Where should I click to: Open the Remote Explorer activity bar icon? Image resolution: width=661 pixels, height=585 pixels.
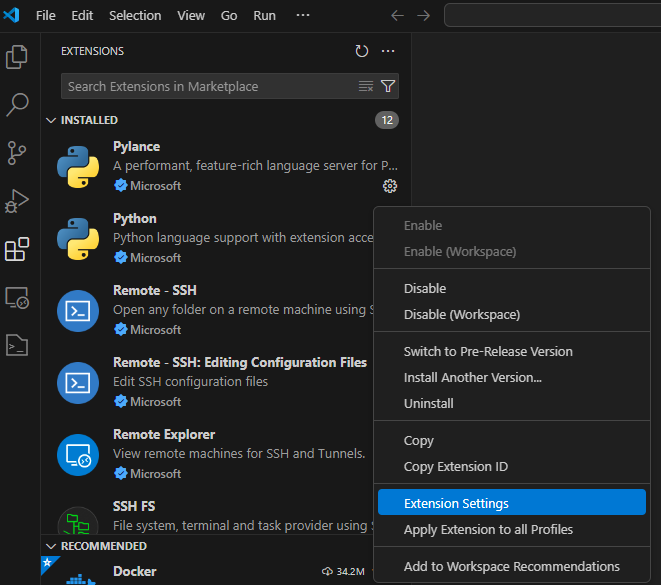click(17, 298)
